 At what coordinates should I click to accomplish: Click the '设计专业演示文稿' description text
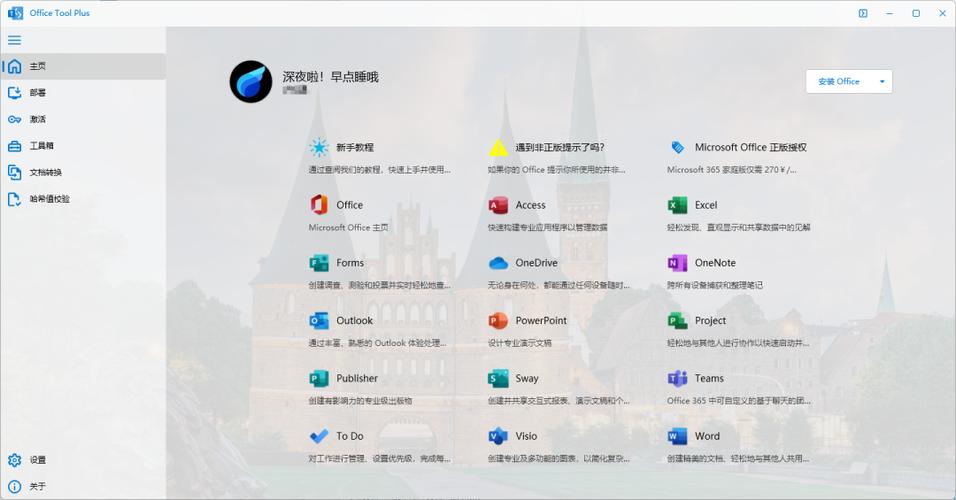[519, 343]
